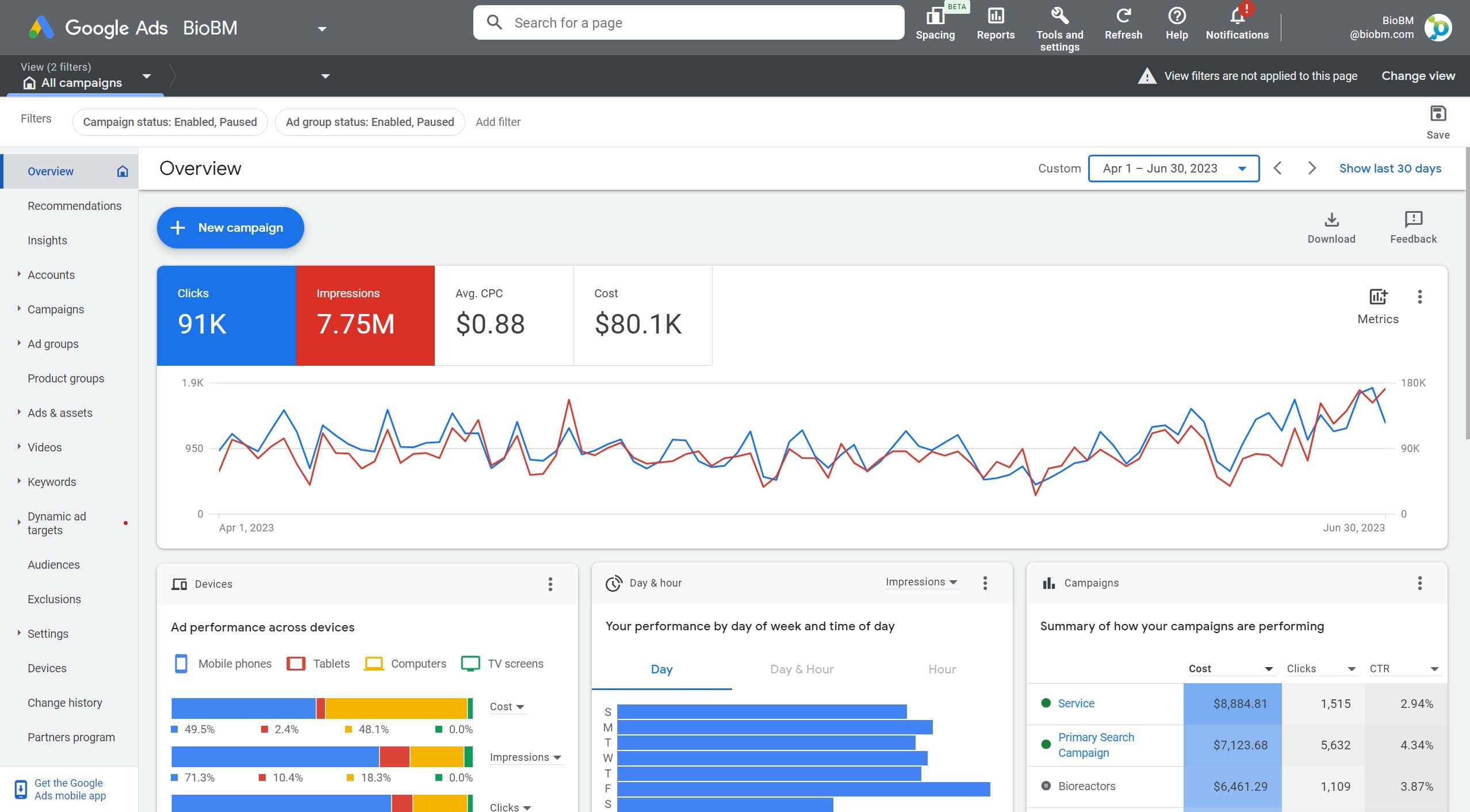Click the Devices card header icon

pos(179,584)
